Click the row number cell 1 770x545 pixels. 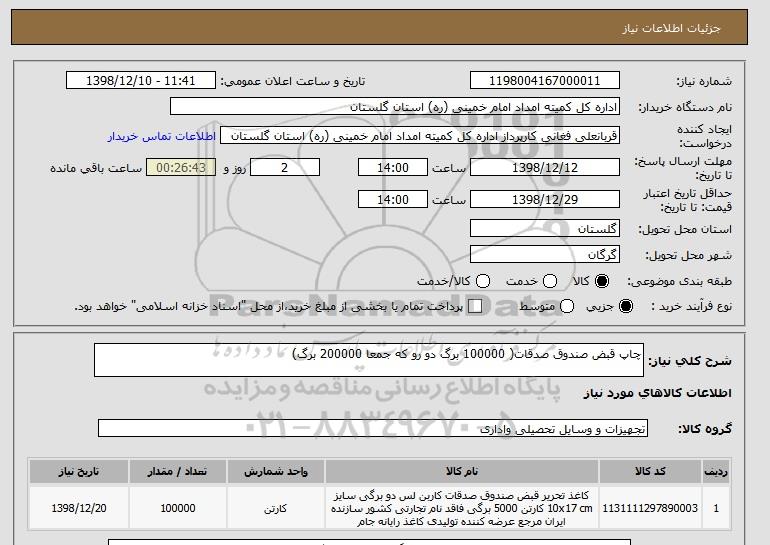[x=715, y=508]
